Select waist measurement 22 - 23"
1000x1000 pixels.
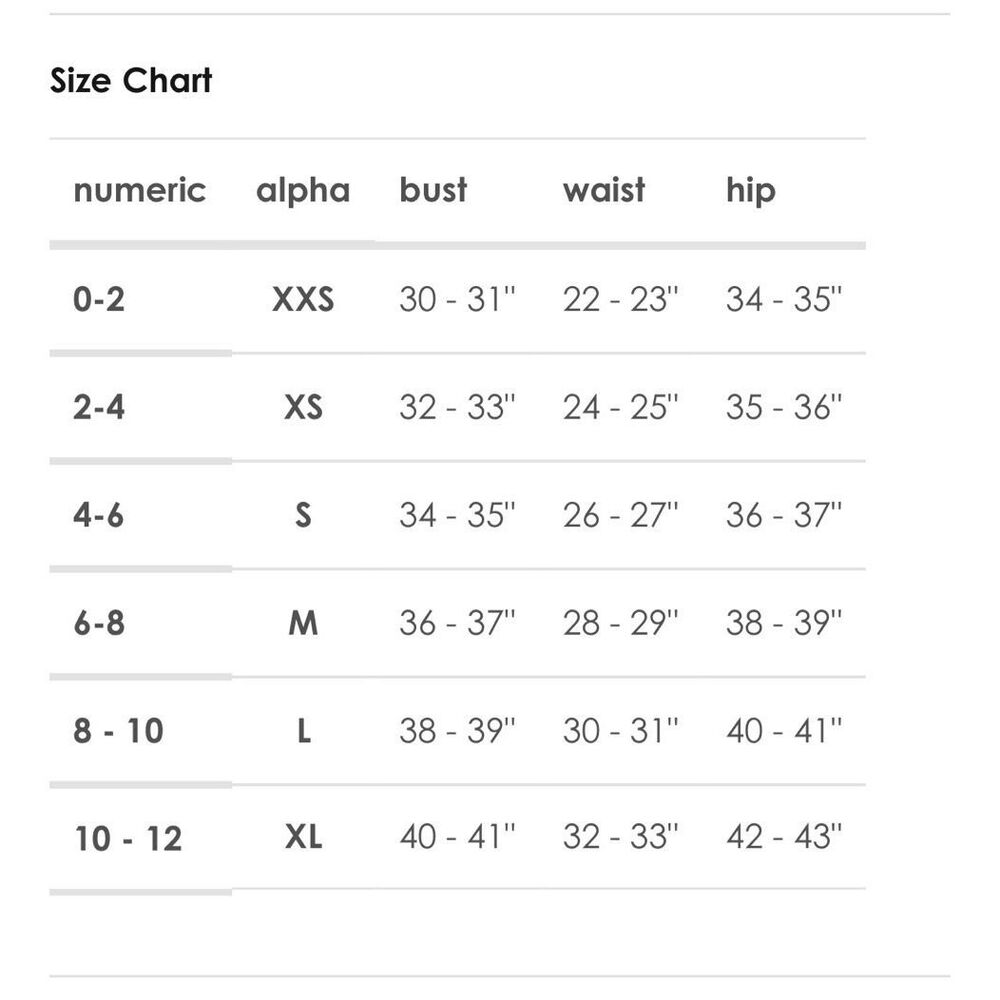(x=621, y=299)
